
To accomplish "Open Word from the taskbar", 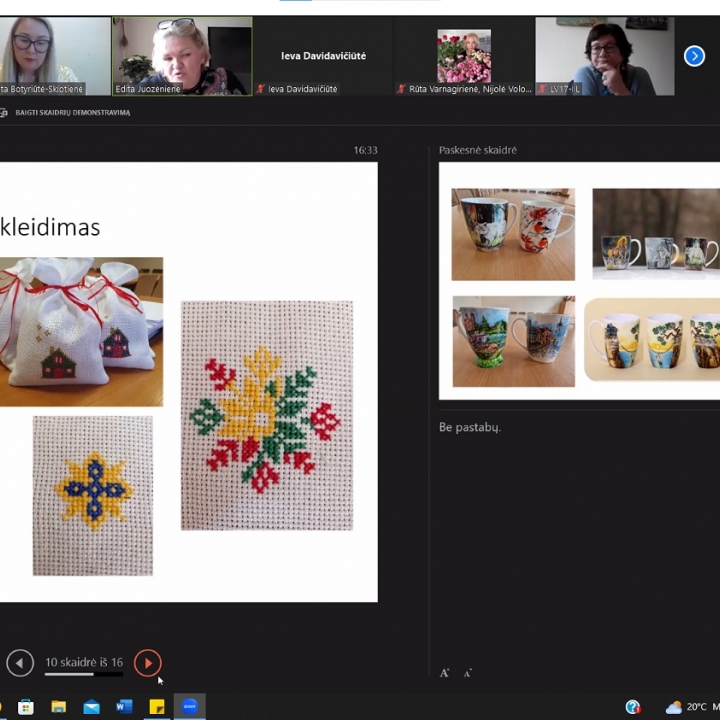I will pyautogui.click(x=124, y=707).
